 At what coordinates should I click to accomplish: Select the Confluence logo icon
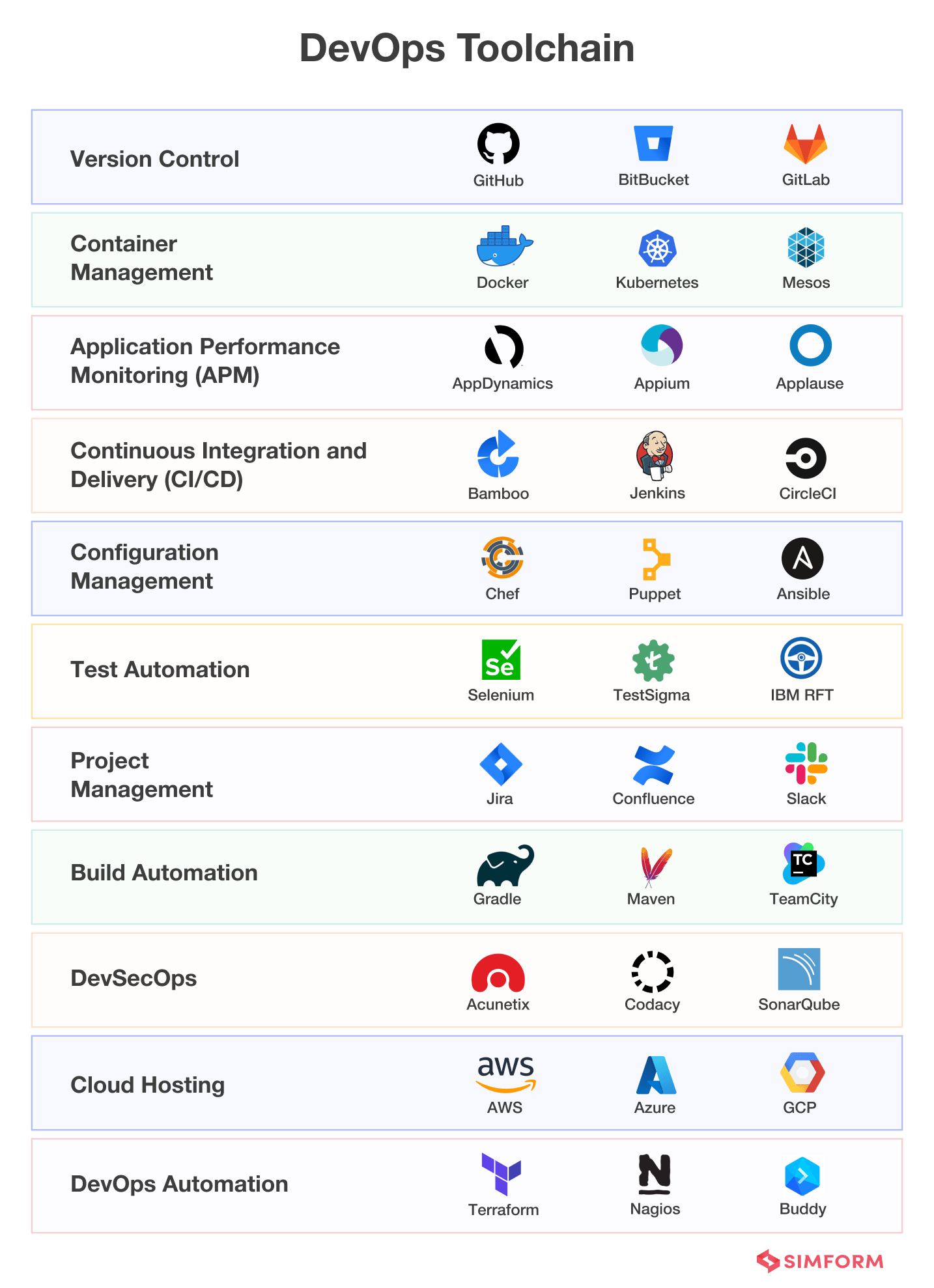pyautogui.click(x=653, y=765)
